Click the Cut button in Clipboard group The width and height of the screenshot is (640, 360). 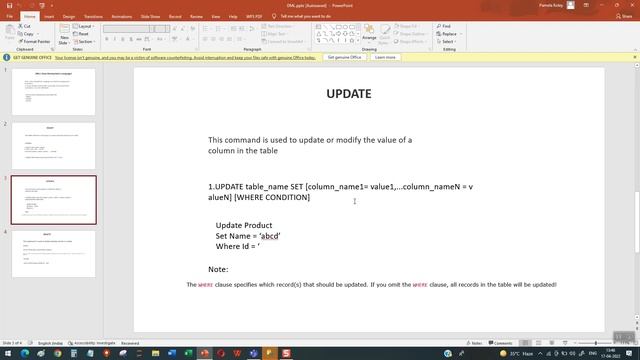click(24, 26)
